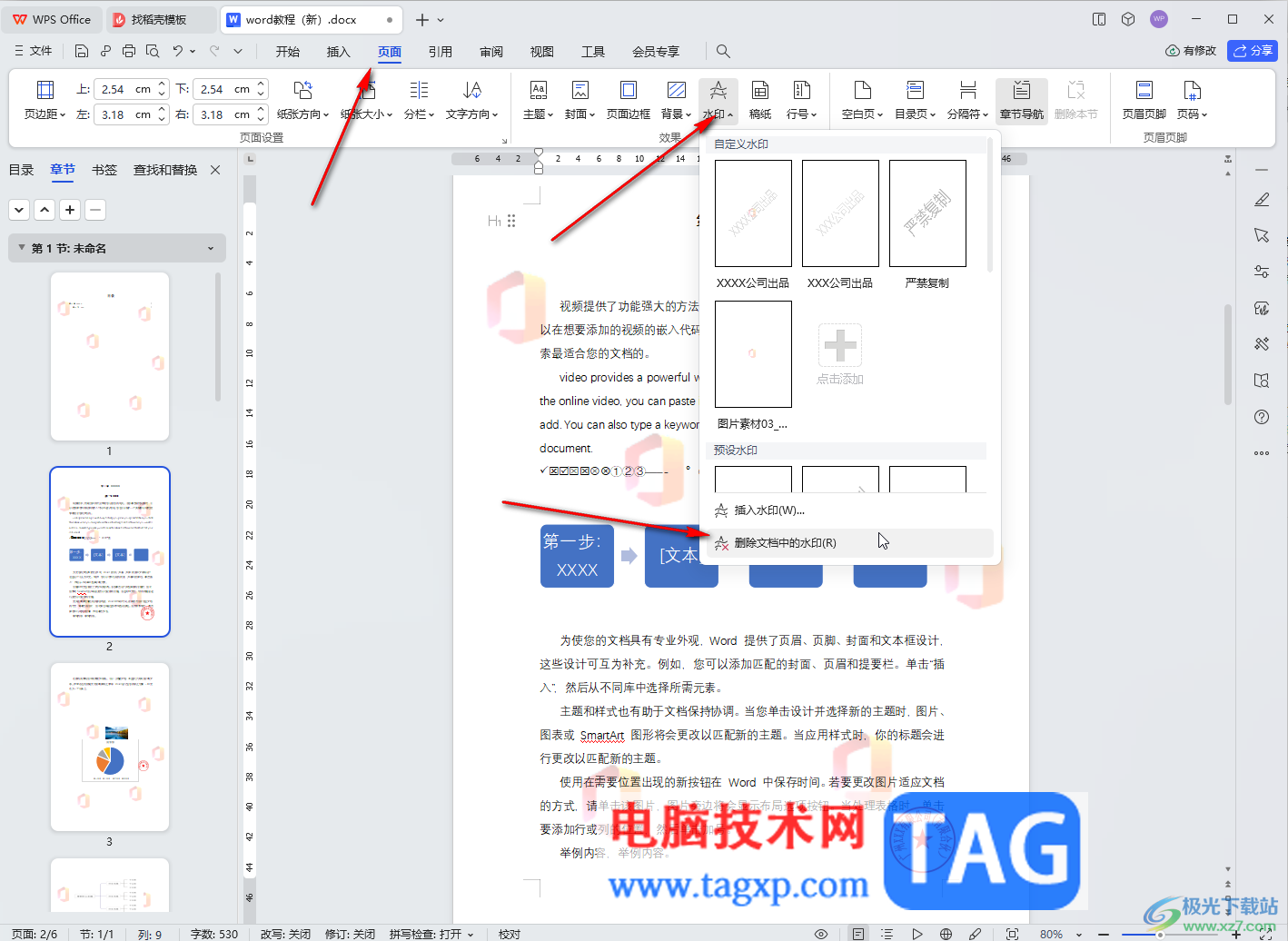1288x941 pixels.
Task: Open 页眉页脚 header and footer
Action: pos(1144,100)
